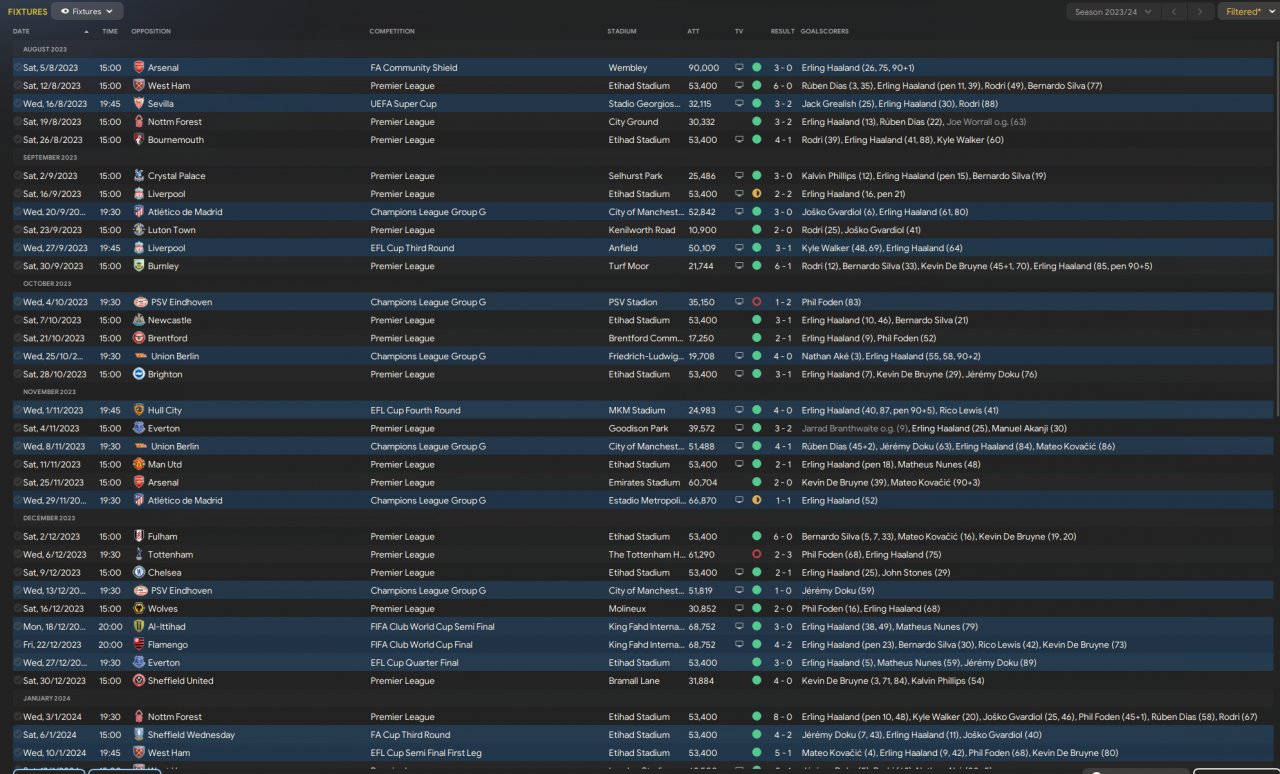Click the PSV Eindhoven badge on 4/10/2023
The image size is (1280, 774).
(x=139, y=302)
